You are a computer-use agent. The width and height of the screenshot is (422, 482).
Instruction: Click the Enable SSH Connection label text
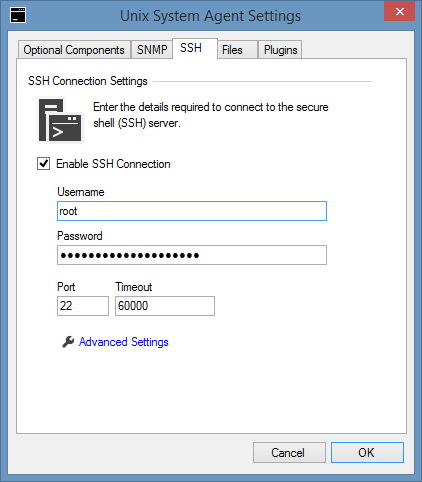(113, 164)
